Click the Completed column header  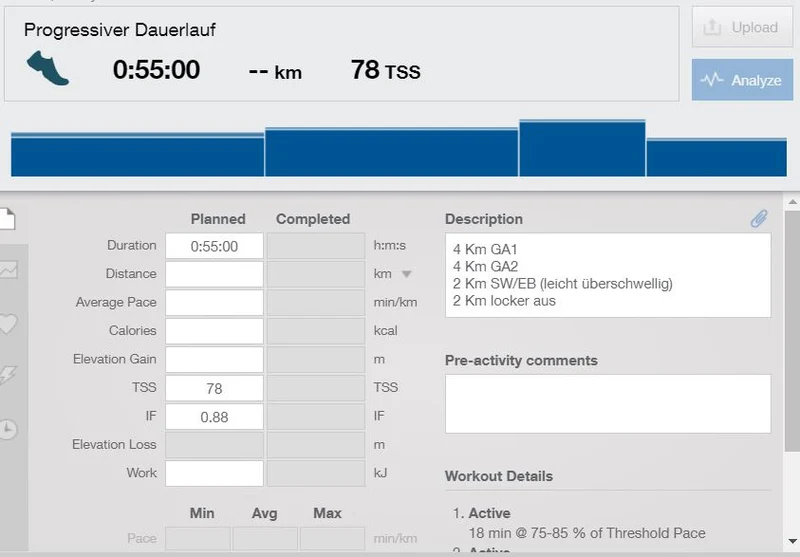click(313, 219)
